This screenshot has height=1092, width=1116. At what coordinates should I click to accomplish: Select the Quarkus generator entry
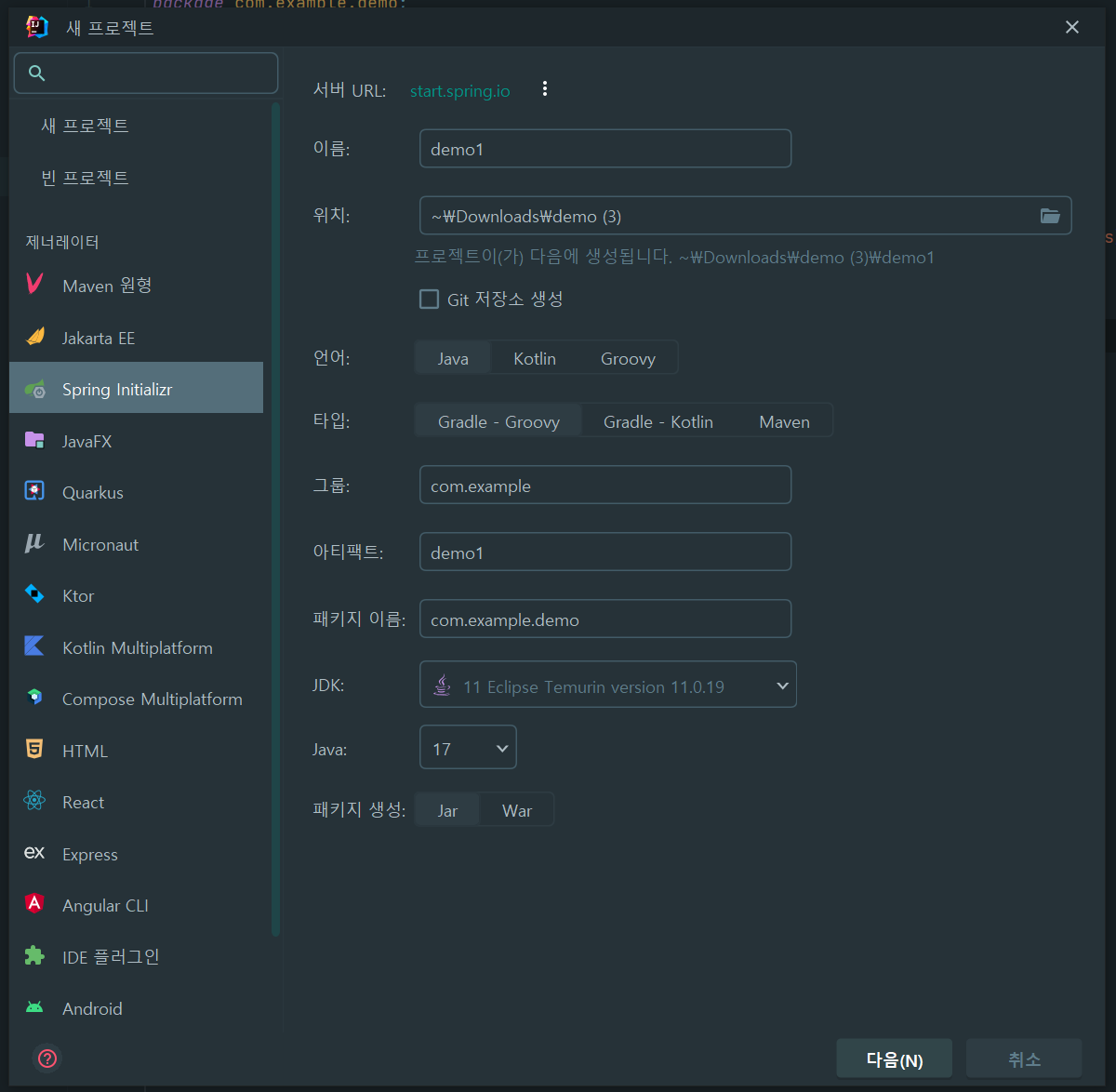tap(137, 492)
